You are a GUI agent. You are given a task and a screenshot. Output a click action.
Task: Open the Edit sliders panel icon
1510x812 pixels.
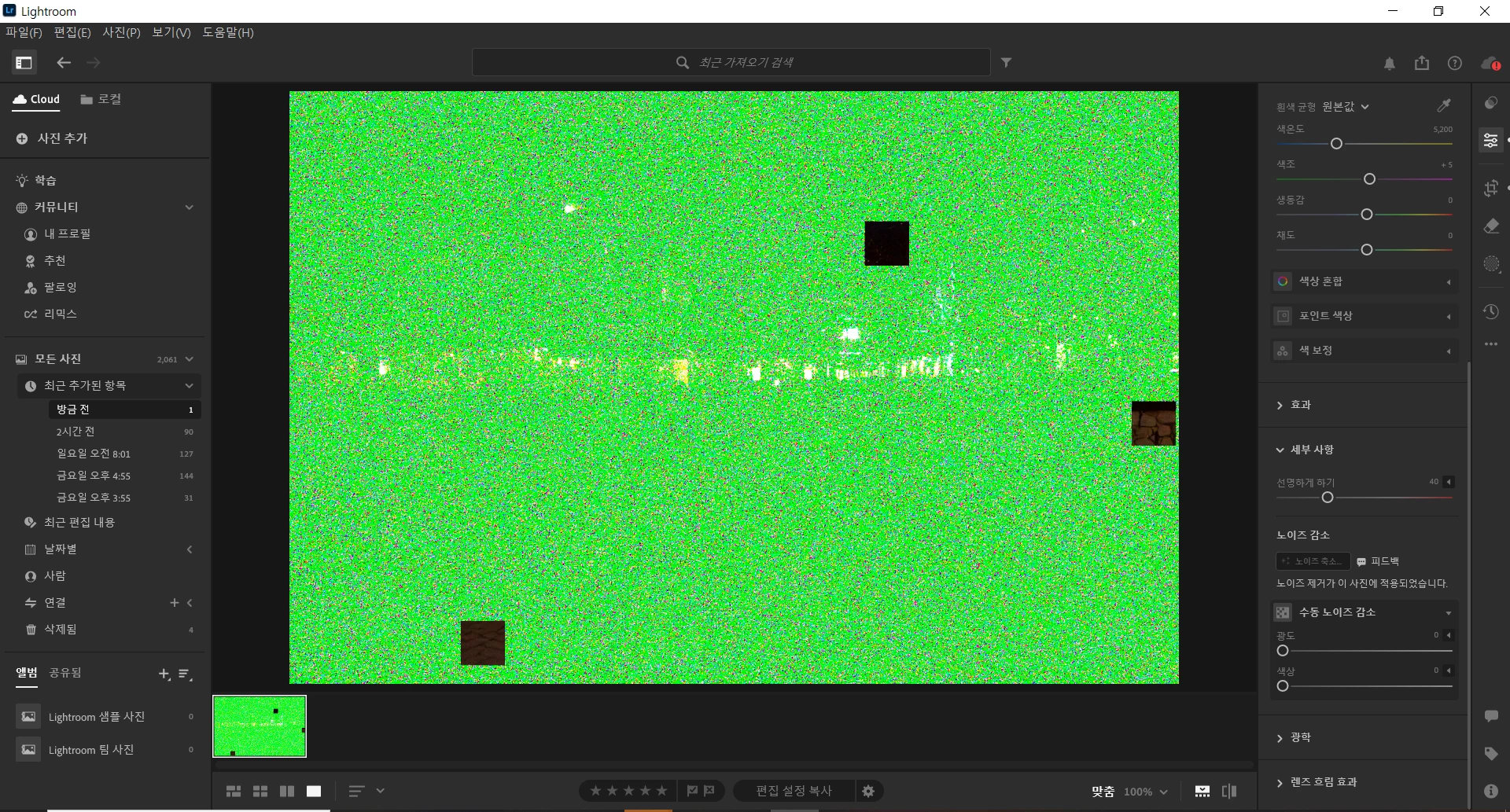point(1491,141)
